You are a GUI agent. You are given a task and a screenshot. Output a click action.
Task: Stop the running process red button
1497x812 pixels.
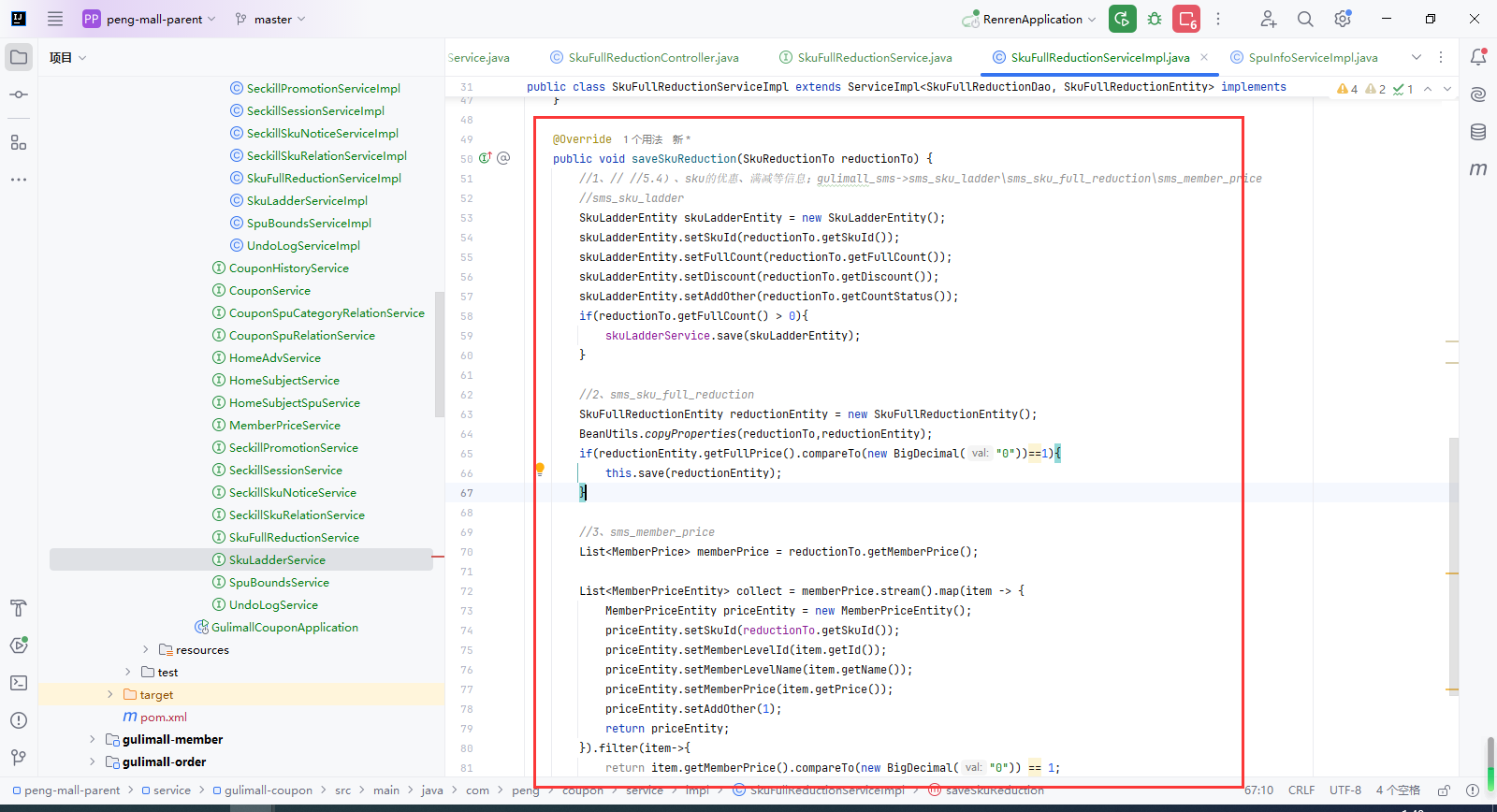coord(1186,19)
